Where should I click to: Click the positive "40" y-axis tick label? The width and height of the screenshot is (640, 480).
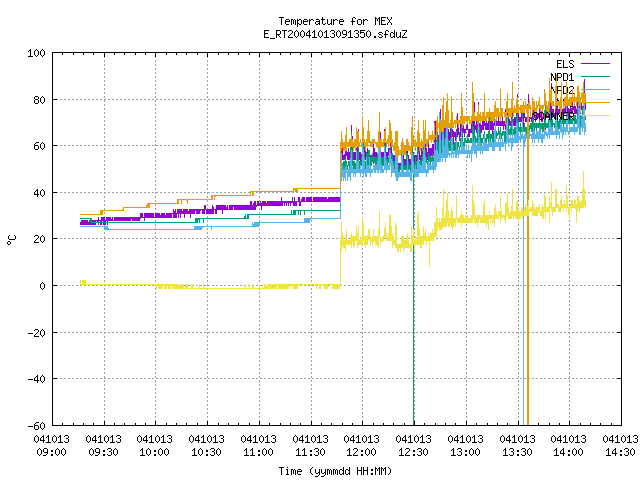(x=40, y=193)
